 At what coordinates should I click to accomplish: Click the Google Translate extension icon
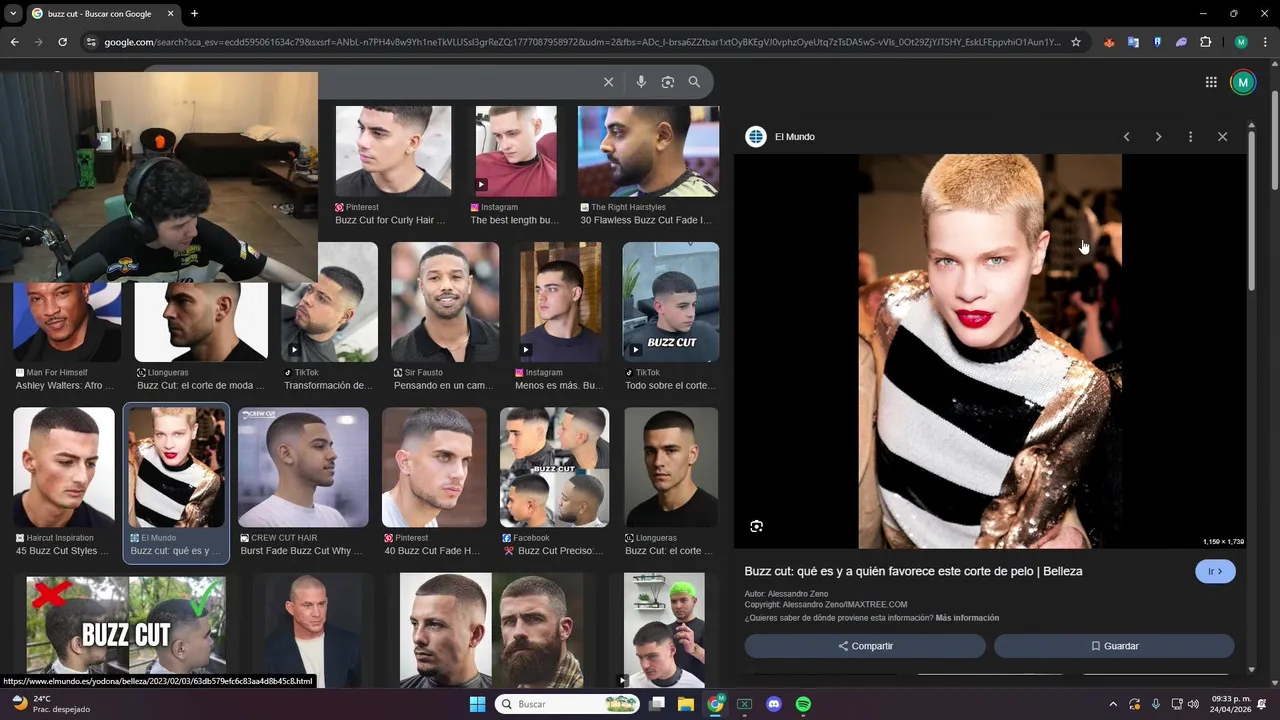click(x=1133, y=42)
